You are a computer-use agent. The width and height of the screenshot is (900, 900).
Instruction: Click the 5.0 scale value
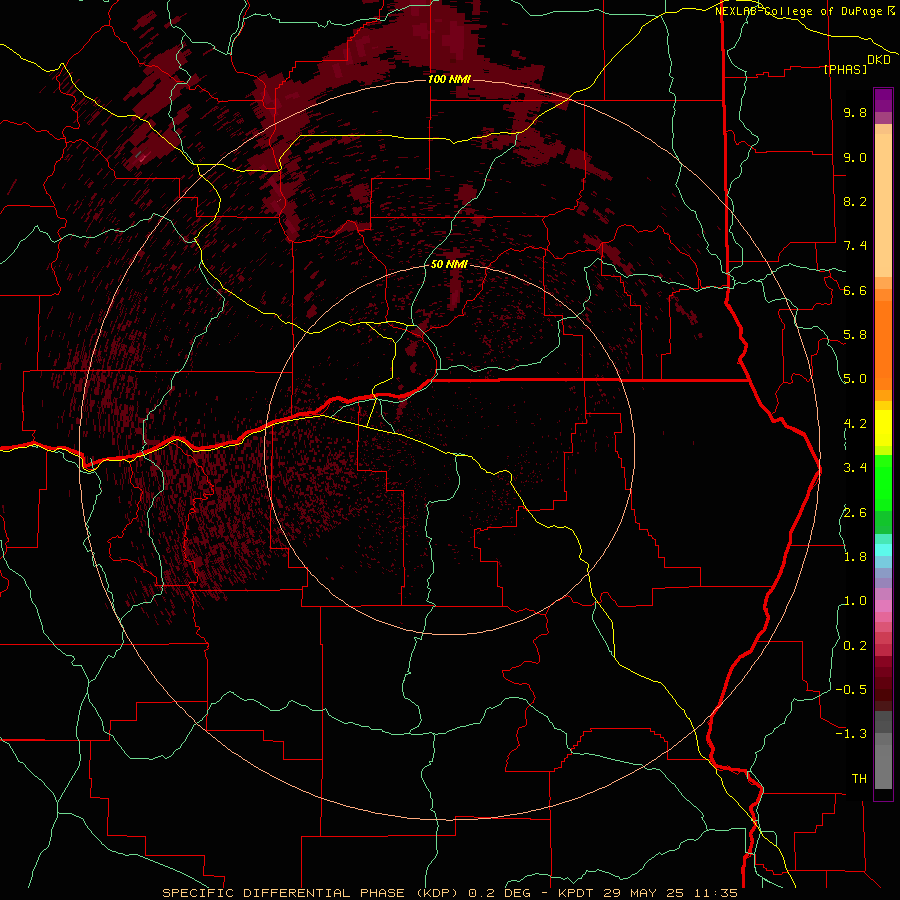click(x=855, y=379)
